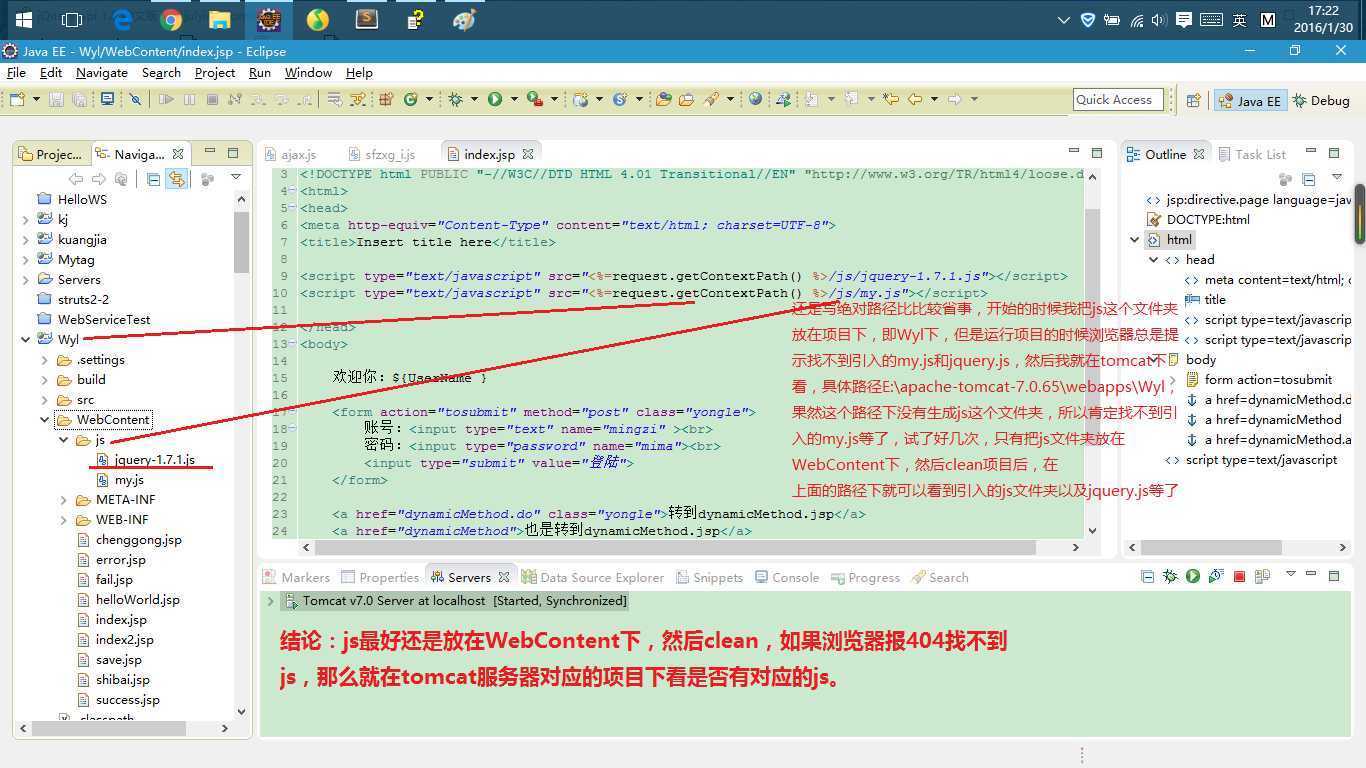This screenshot has height=768, width=1366.
Task: Click the Navigator vertical scrollbar
Action: point(241,243)
